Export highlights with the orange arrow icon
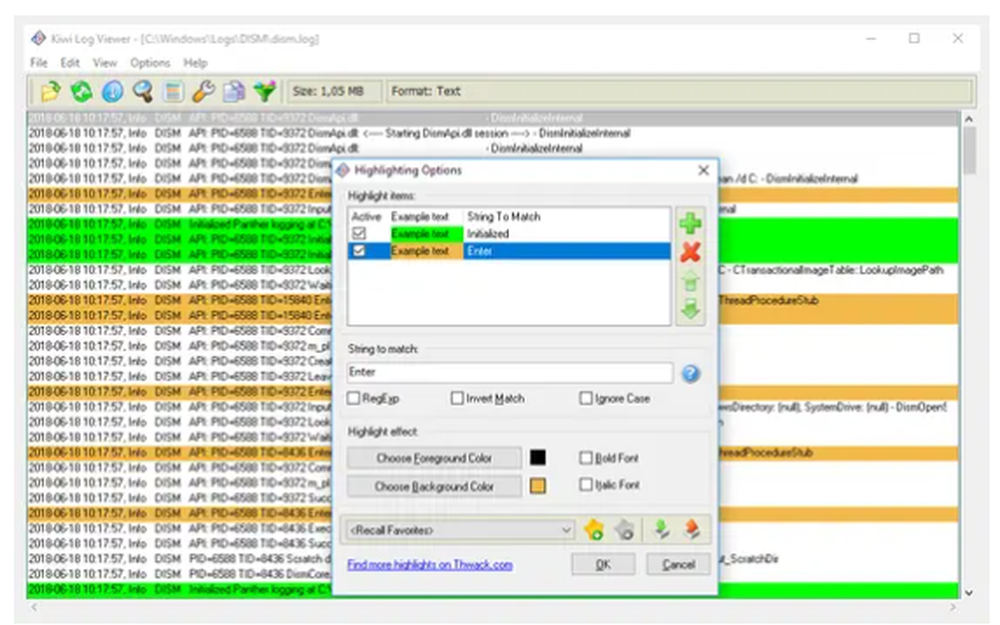Image resolution: width=1000 pixels, height=625 pixels. [x=692, y=529]
